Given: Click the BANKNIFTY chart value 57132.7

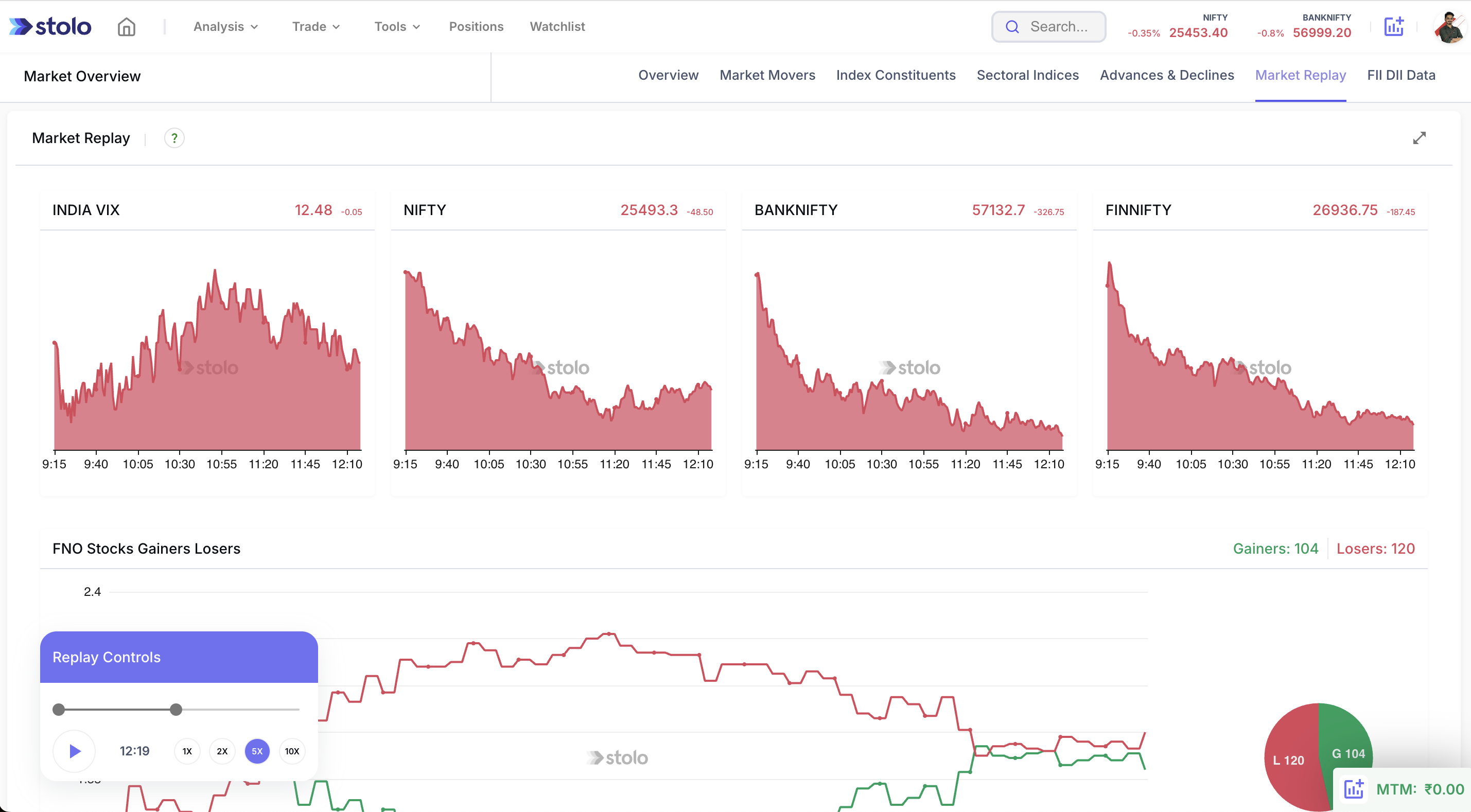Looking at the screenshot, I should (x=998, y=210).
